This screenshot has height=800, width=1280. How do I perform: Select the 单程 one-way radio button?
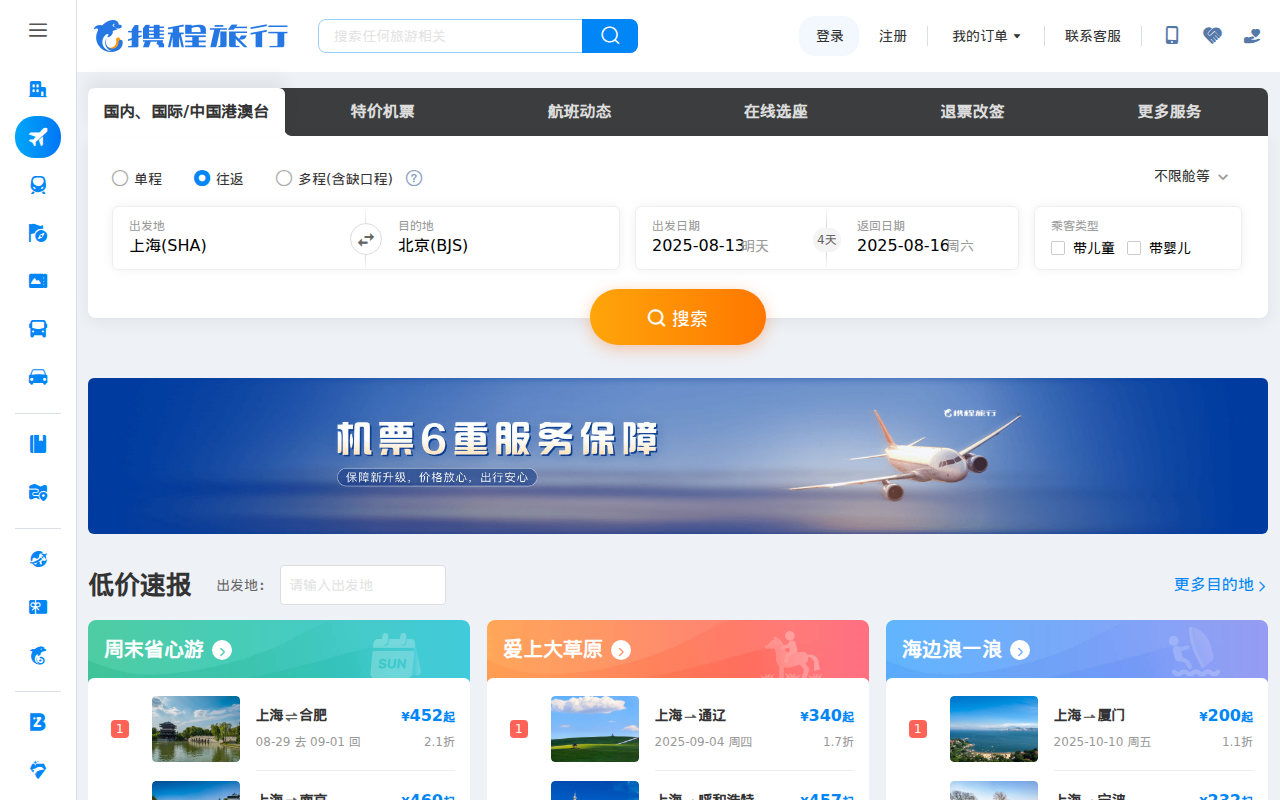[x=120, y=178]
